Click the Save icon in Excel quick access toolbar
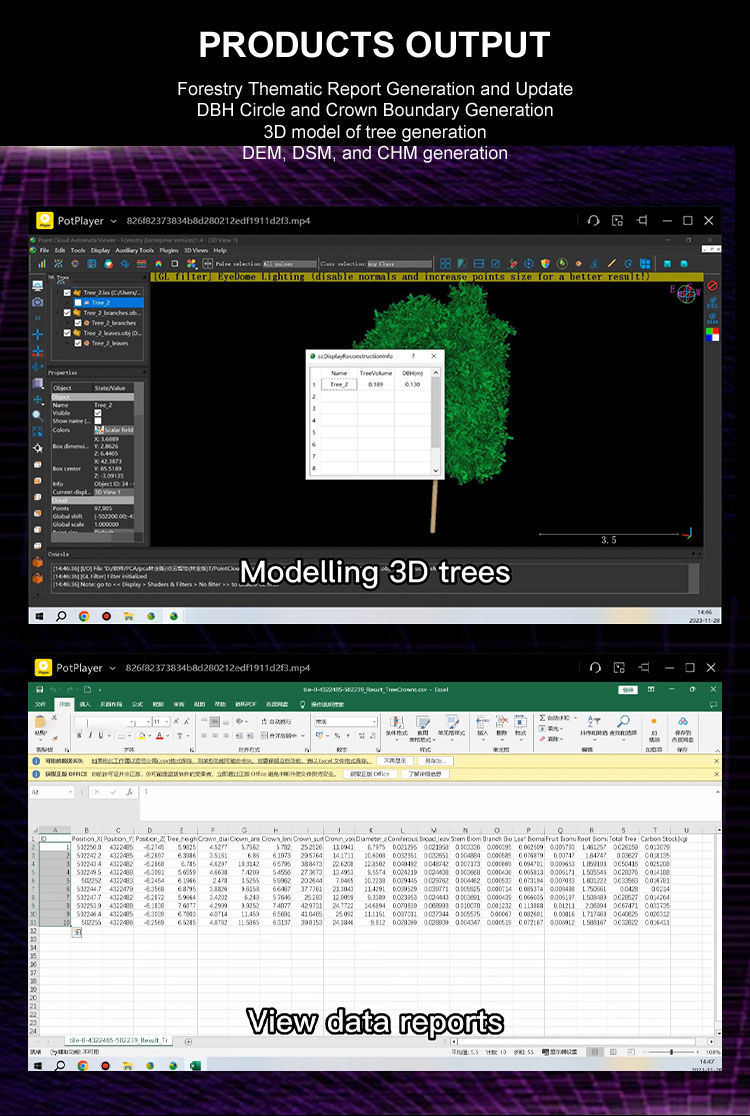The height and width of the screenshot is (1116, 750). tap(41, 690)
